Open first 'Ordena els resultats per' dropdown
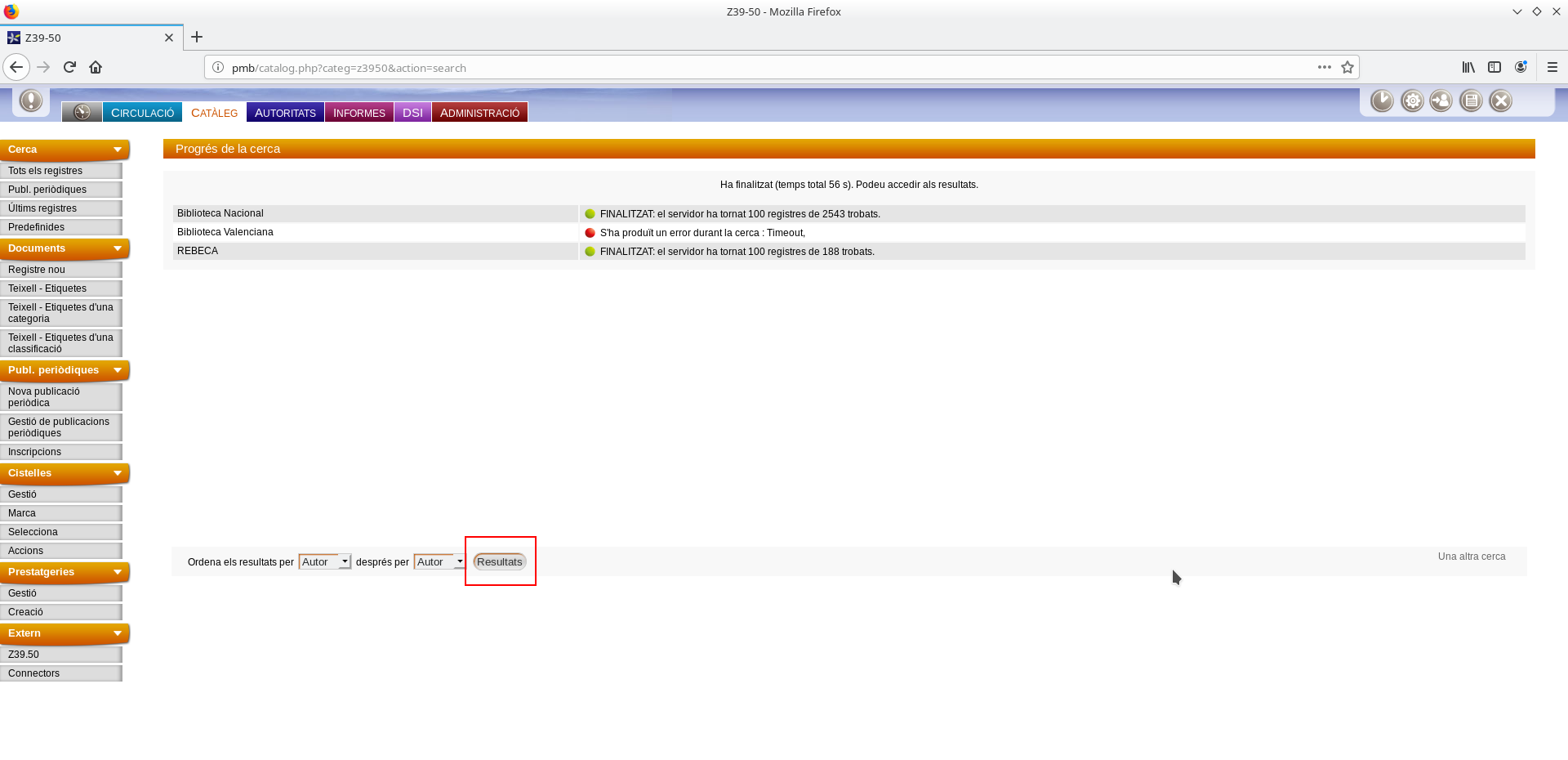 click(x=324, y=561)
